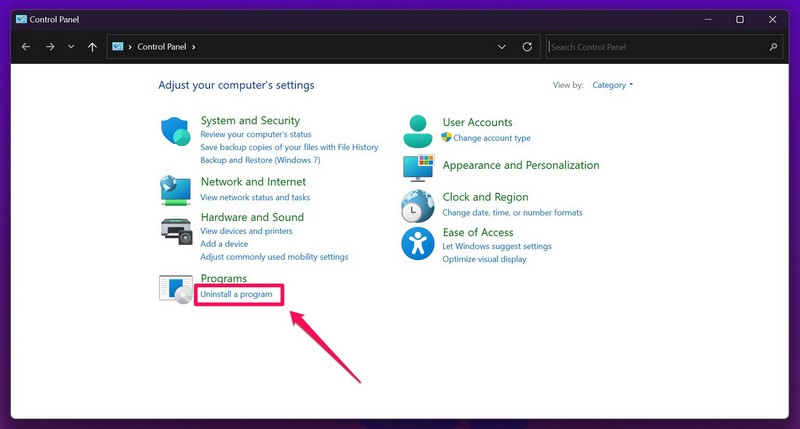Maximize the Control Panel window
Viewport: 800px width, 429px height.
(740, 19)
